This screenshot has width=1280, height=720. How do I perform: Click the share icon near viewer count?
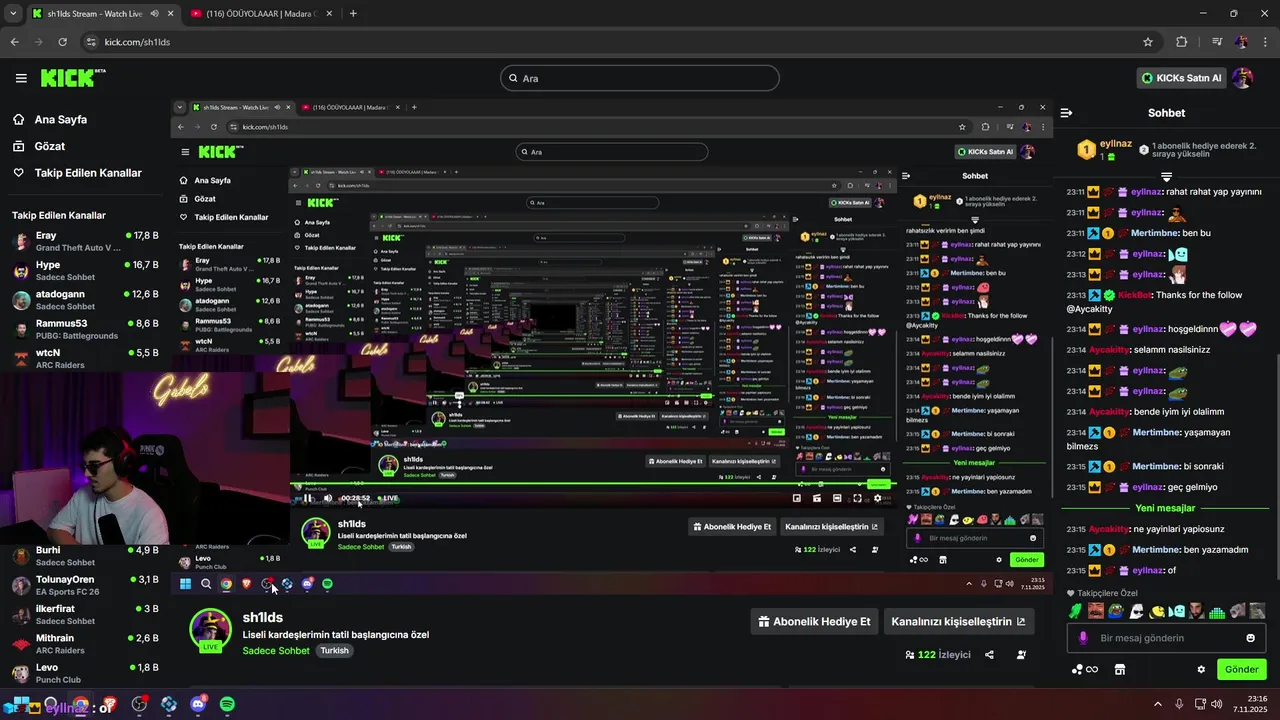pos(989,655)
